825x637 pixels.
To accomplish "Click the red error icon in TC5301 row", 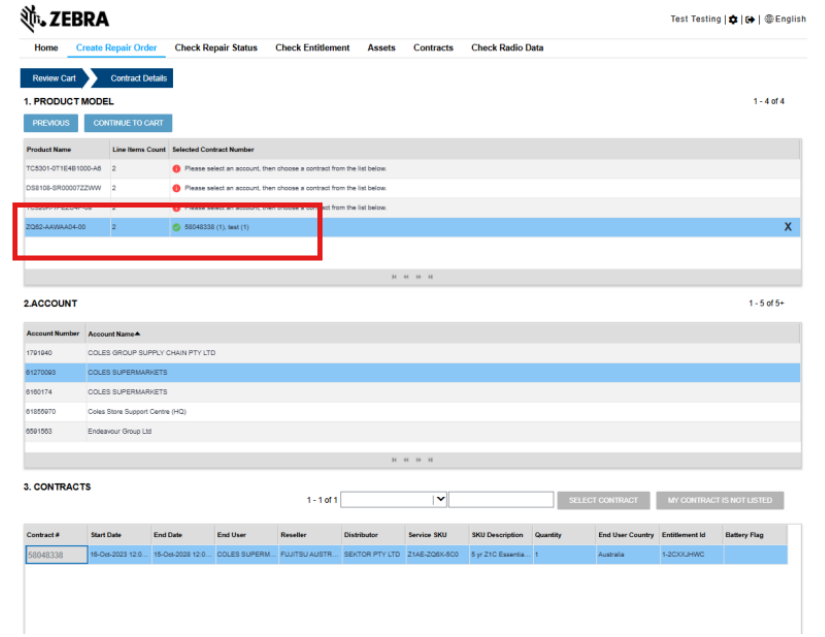I will click(176, 169).
